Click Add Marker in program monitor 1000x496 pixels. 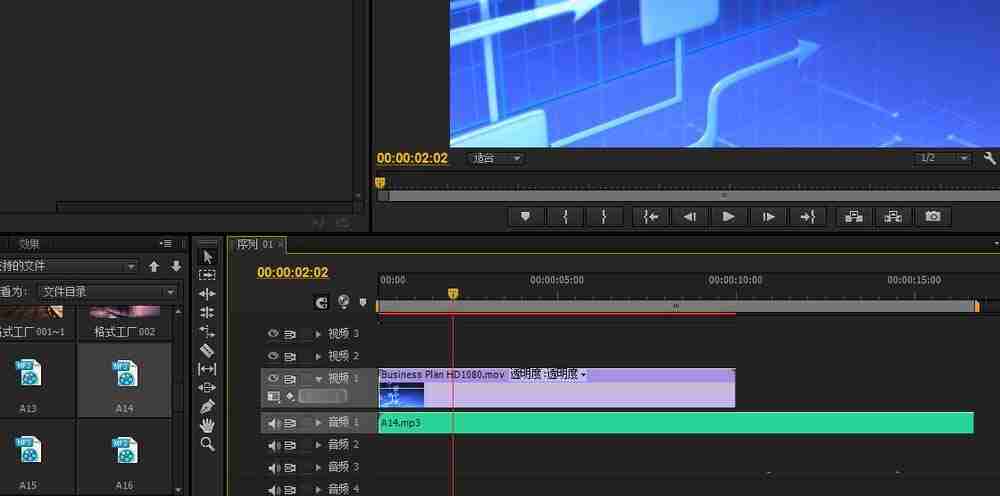tap(526, 217)
